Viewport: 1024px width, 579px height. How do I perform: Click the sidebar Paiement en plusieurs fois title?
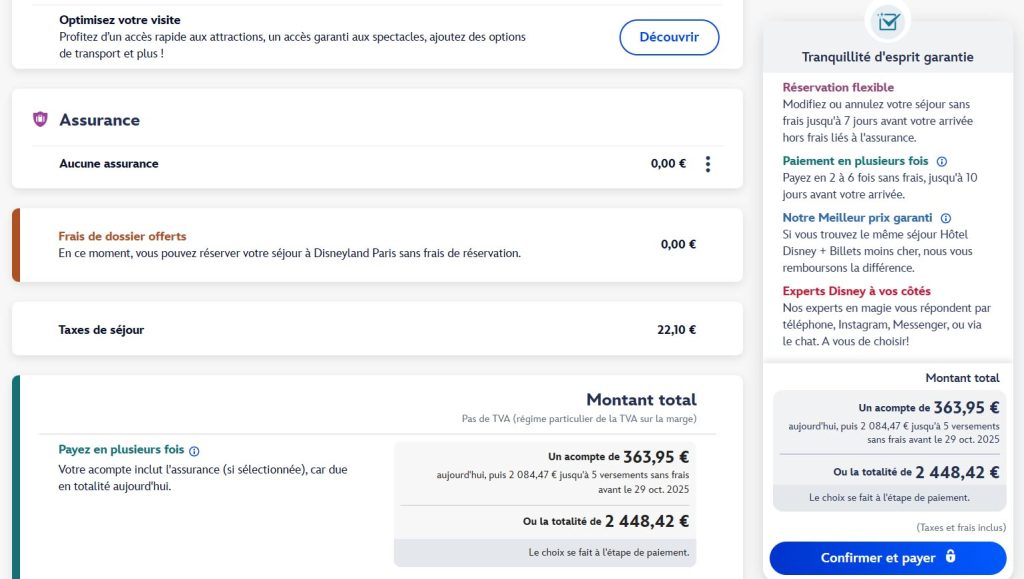click(855, 161)
